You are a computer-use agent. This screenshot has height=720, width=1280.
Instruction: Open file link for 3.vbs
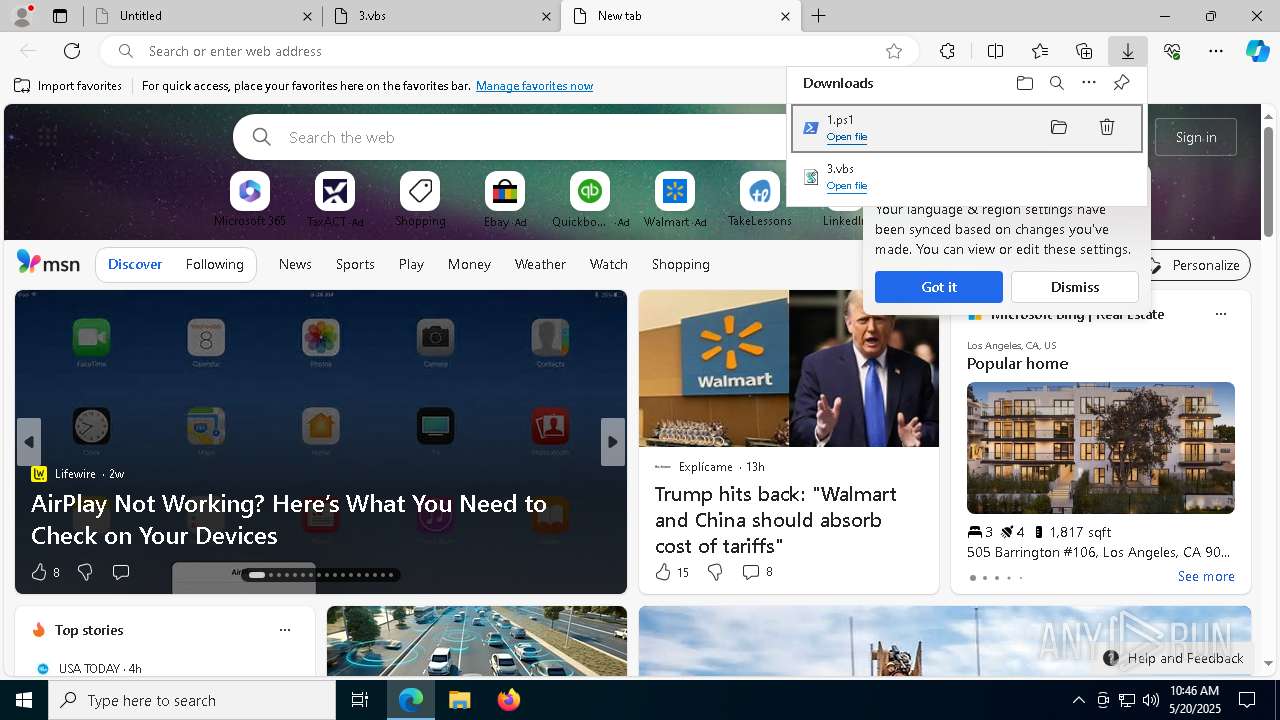click(847, 186)
